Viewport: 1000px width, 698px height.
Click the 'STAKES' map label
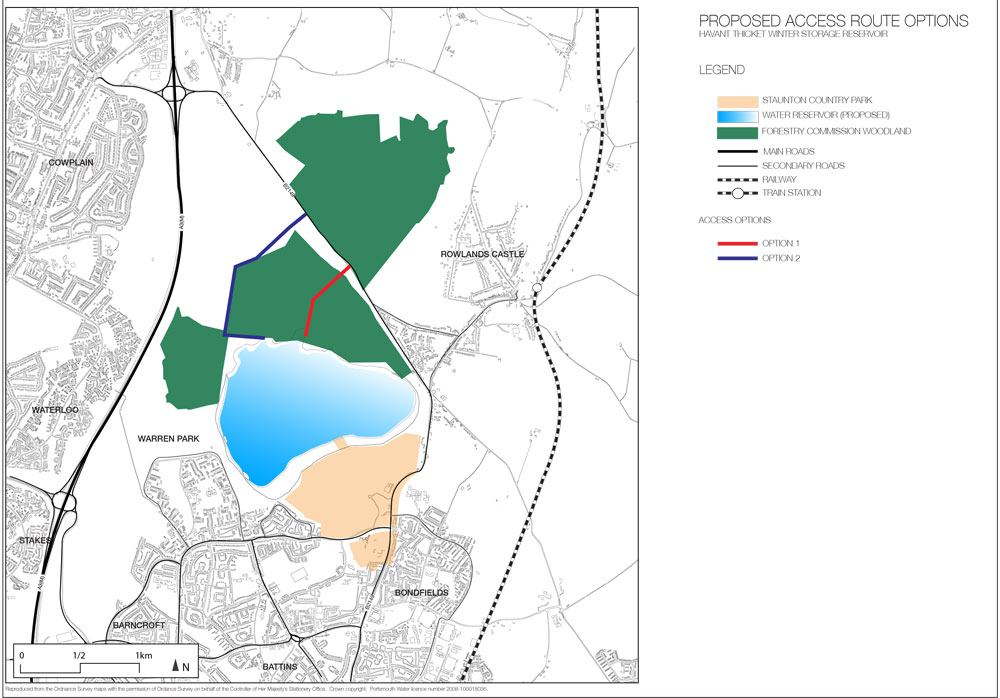[x=34, y=541]
